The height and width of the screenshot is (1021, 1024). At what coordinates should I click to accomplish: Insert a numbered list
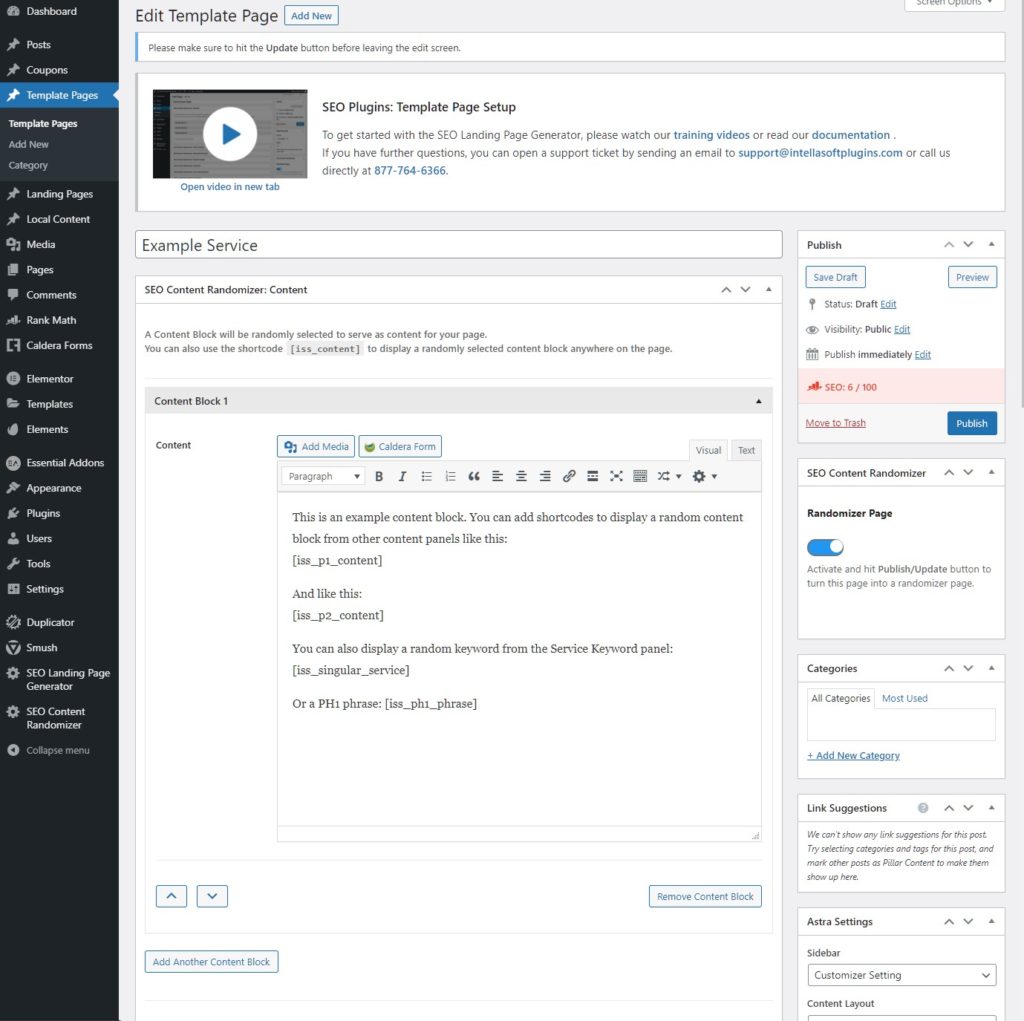(x=450, y=476)
